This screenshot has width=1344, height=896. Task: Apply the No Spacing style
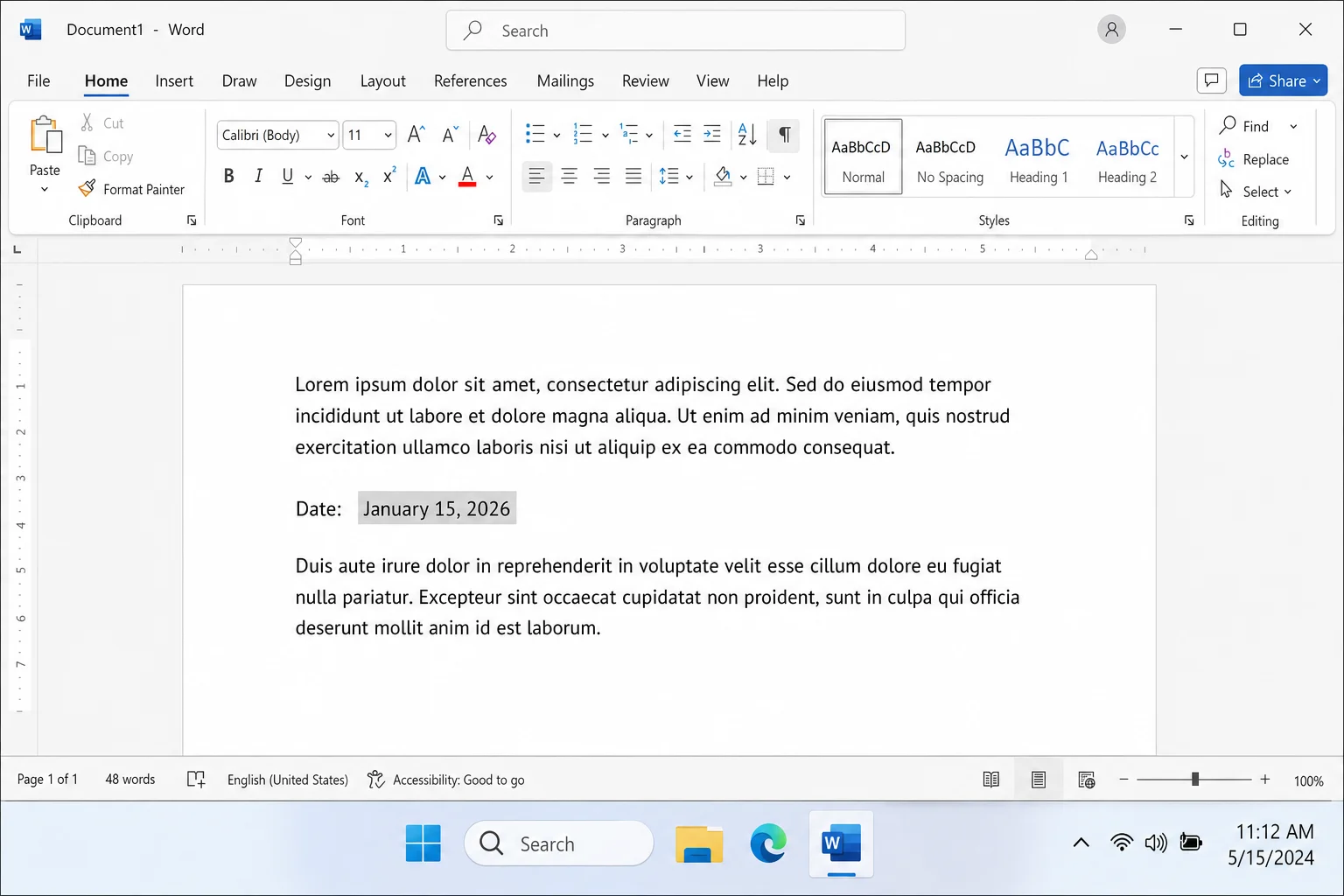(949, 157)
